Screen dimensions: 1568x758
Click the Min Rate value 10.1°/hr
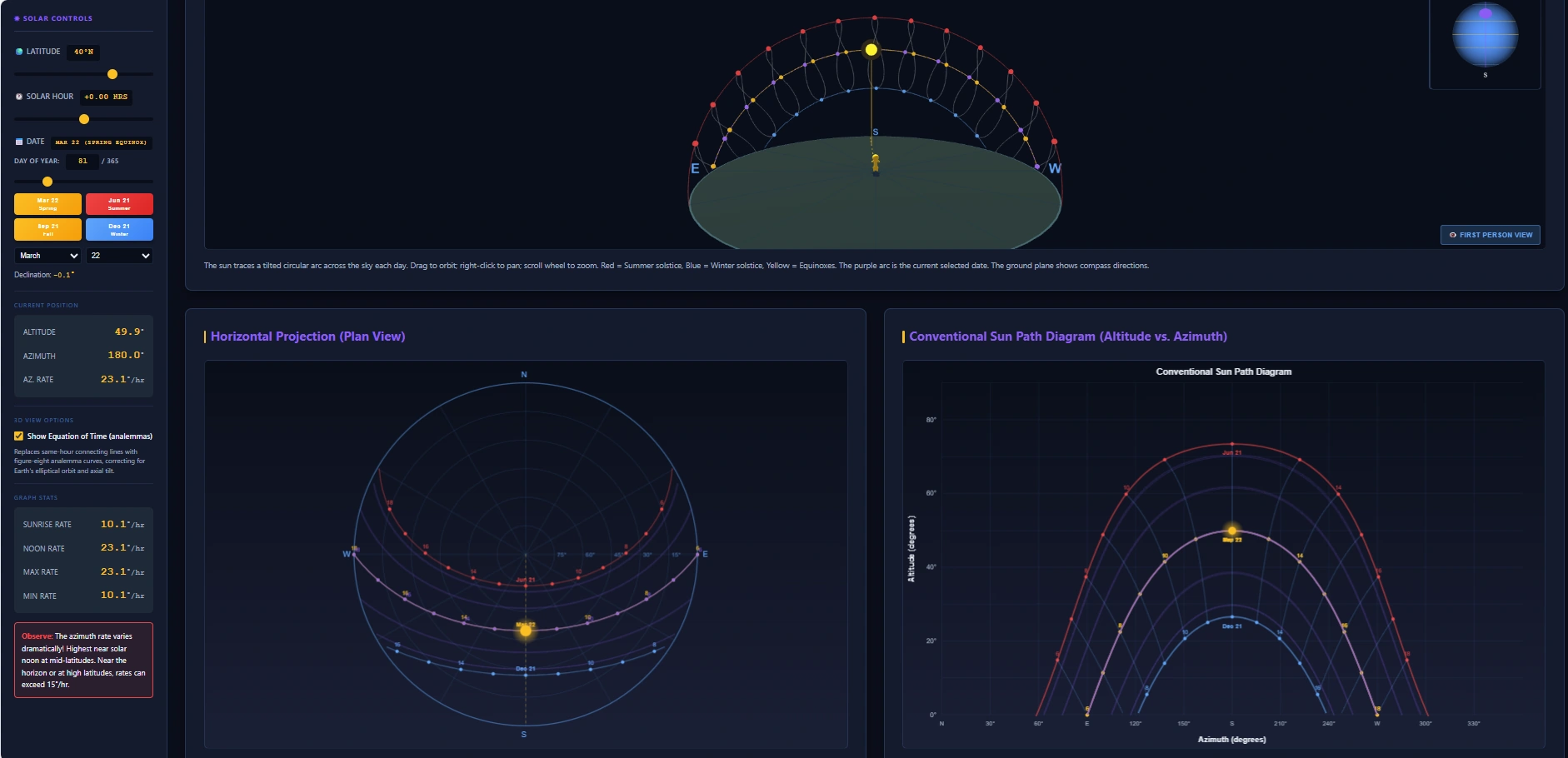[122, 595]
